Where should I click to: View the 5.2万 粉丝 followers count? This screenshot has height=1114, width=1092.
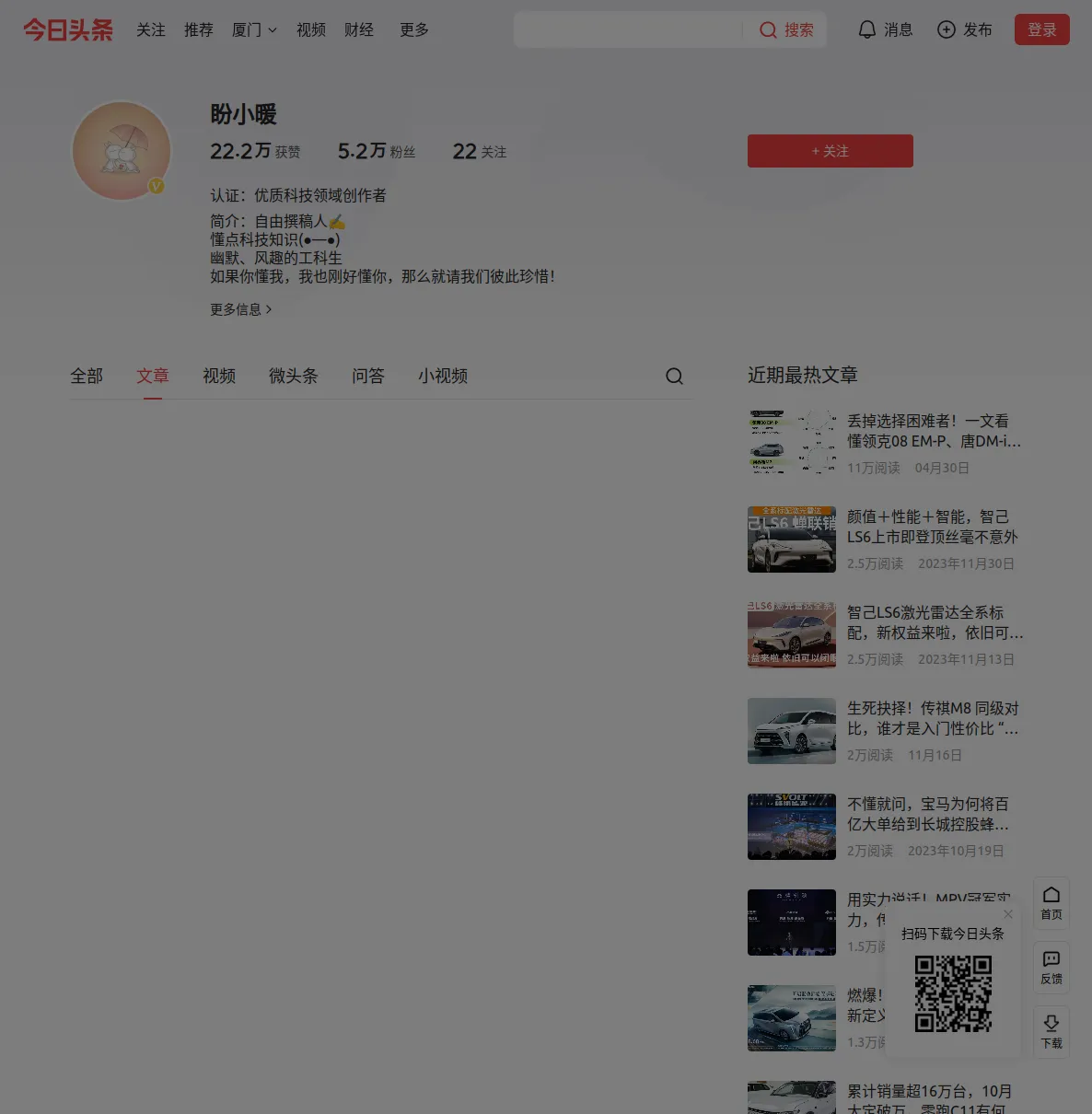377,151
